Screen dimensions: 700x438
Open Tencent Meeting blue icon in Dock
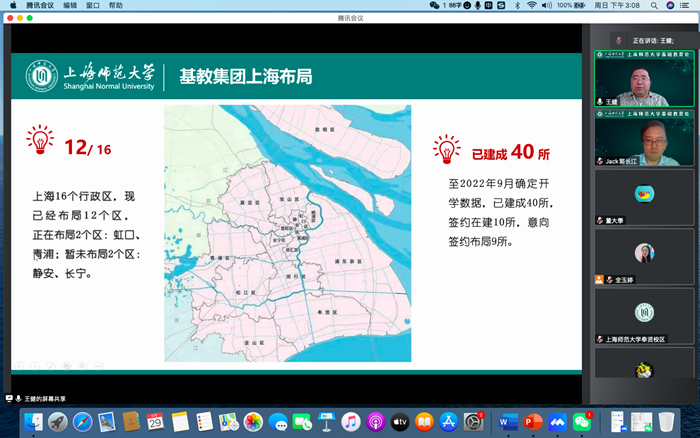pyautogui.click(x=557, y=422)
